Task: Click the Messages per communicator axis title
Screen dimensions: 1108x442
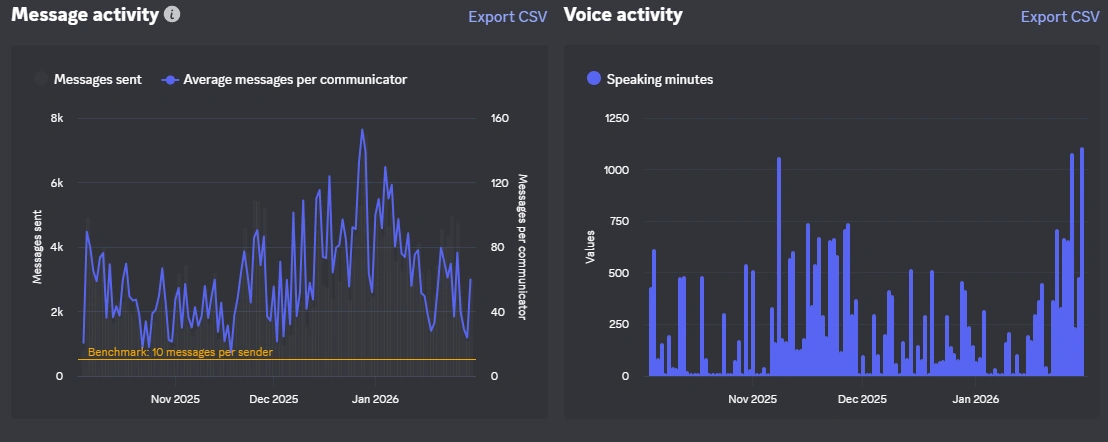Action: pos(523,246)
